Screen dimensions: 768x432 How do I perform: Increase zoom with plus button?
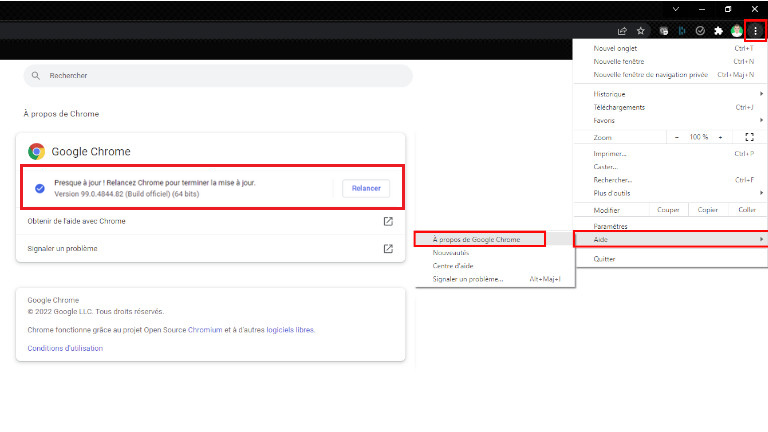coord(720,137)
